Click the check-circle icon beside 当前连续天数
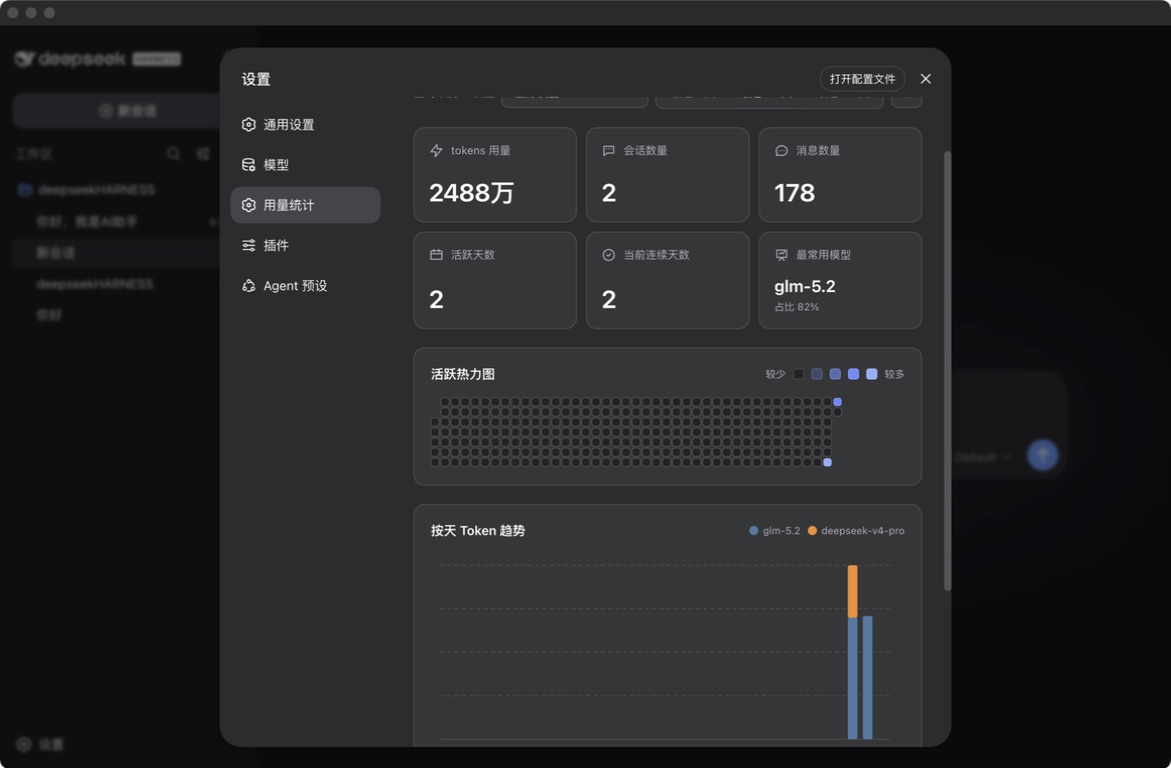 (609, 255)
